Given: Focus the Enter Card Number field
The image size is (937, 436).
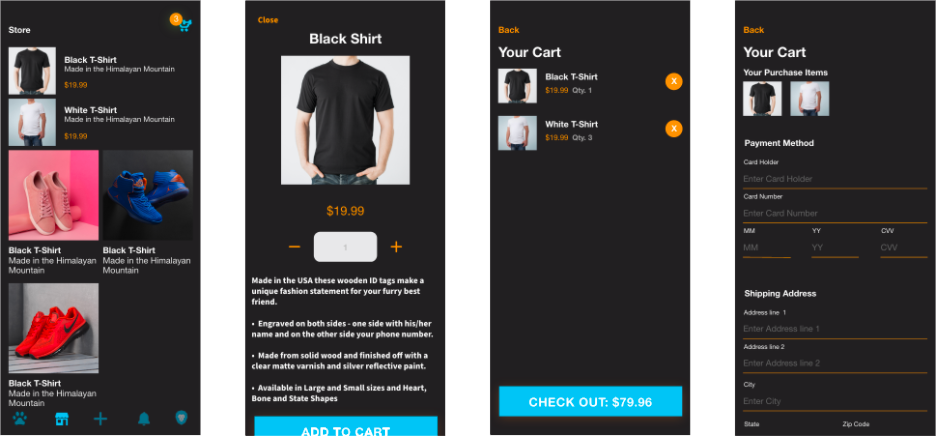Looking at the screenshot, I should coord(835,214).
